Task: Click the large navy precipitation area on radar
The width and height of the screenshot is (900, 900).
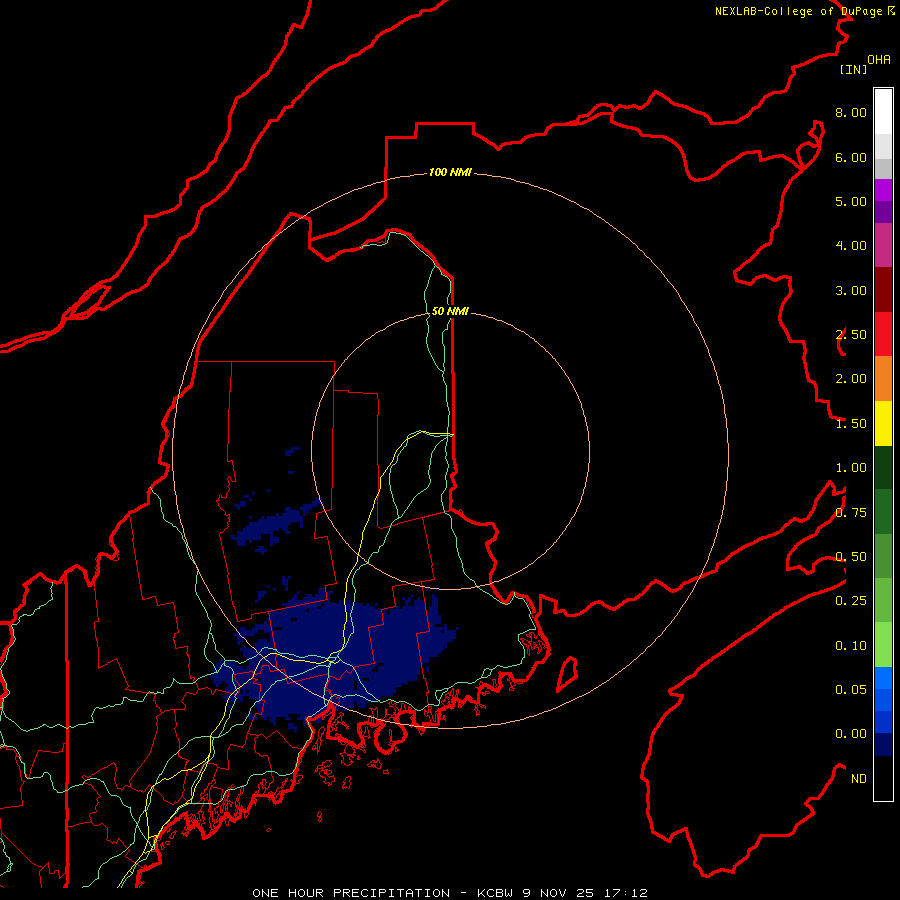Action: coord(333,660)
